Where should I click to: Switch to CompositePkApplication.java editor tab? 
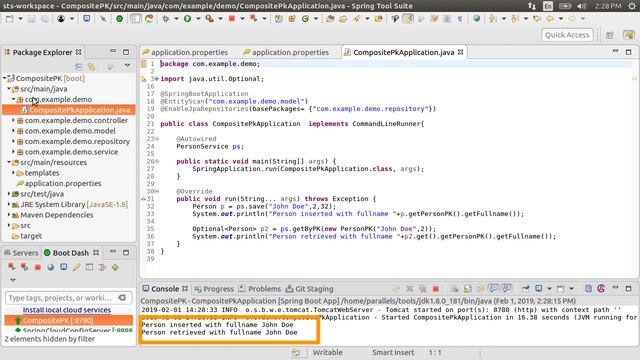click(x=403, y=52)
